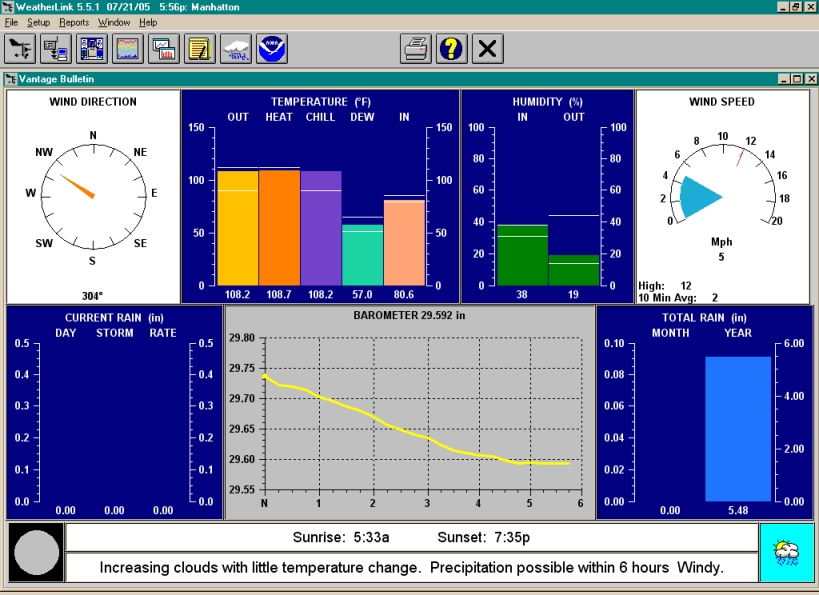
Task: Open the NOAA logo toolbar icon
Action: point(271,48)
